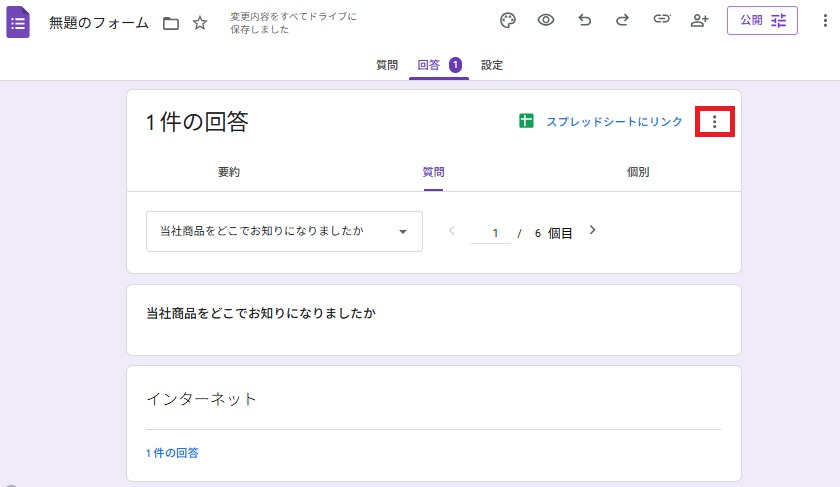Switch to the 設定 tab

[492, 65]
